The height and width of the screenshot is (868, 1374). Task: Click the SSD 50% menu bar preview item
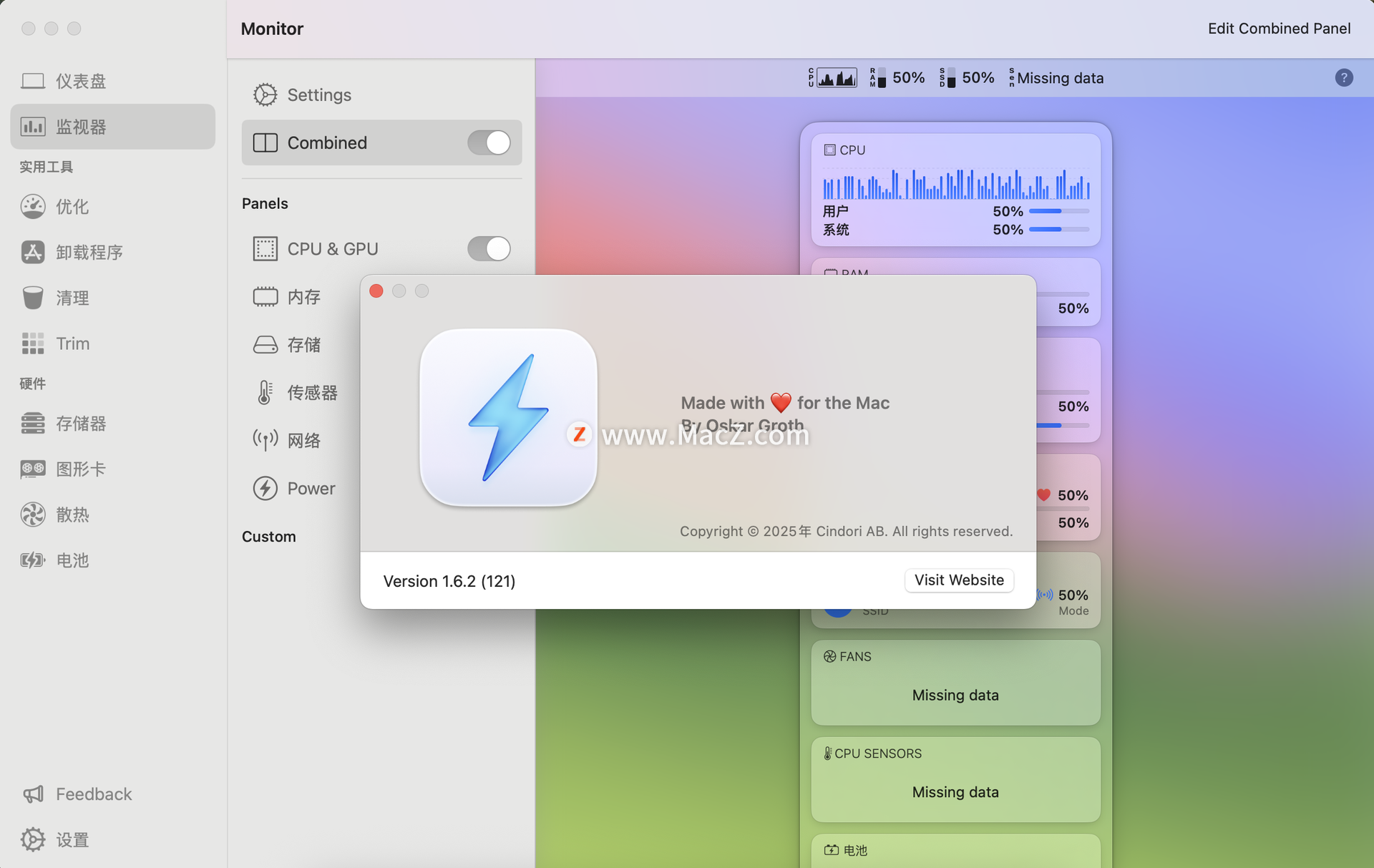click(x=967, y=77)
